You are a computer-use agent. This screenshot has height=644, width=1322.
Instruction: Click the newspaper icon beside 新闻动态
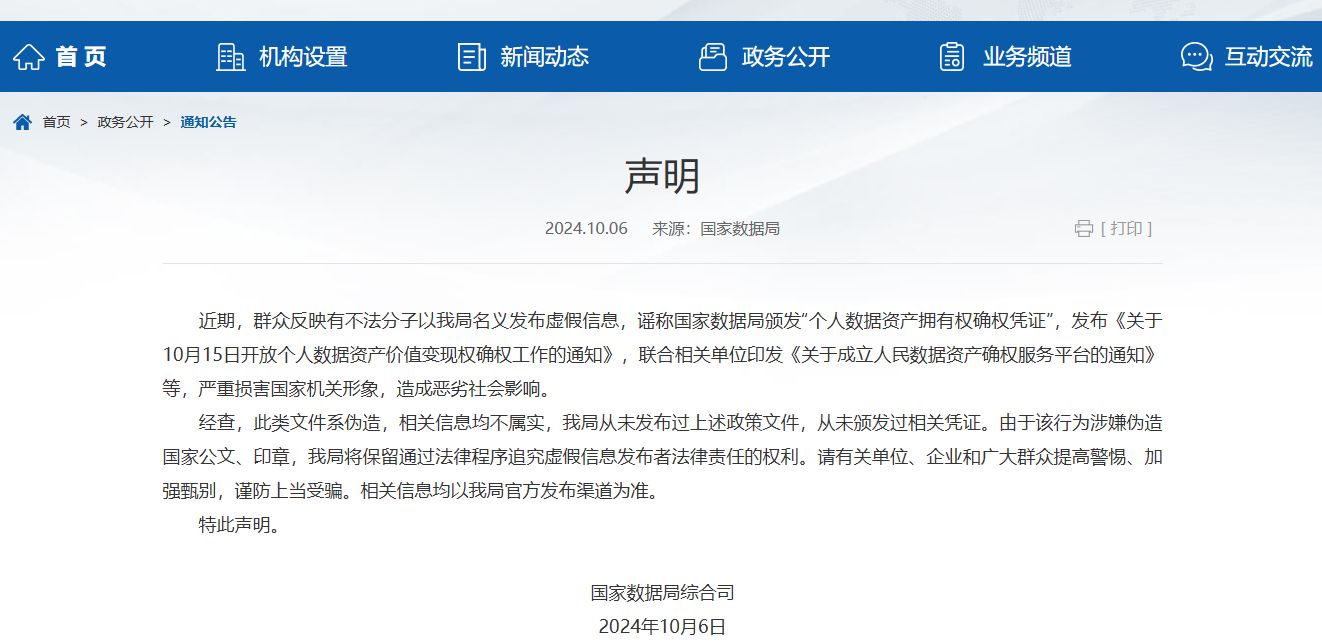pyautogui.click(x=472, y=57)
